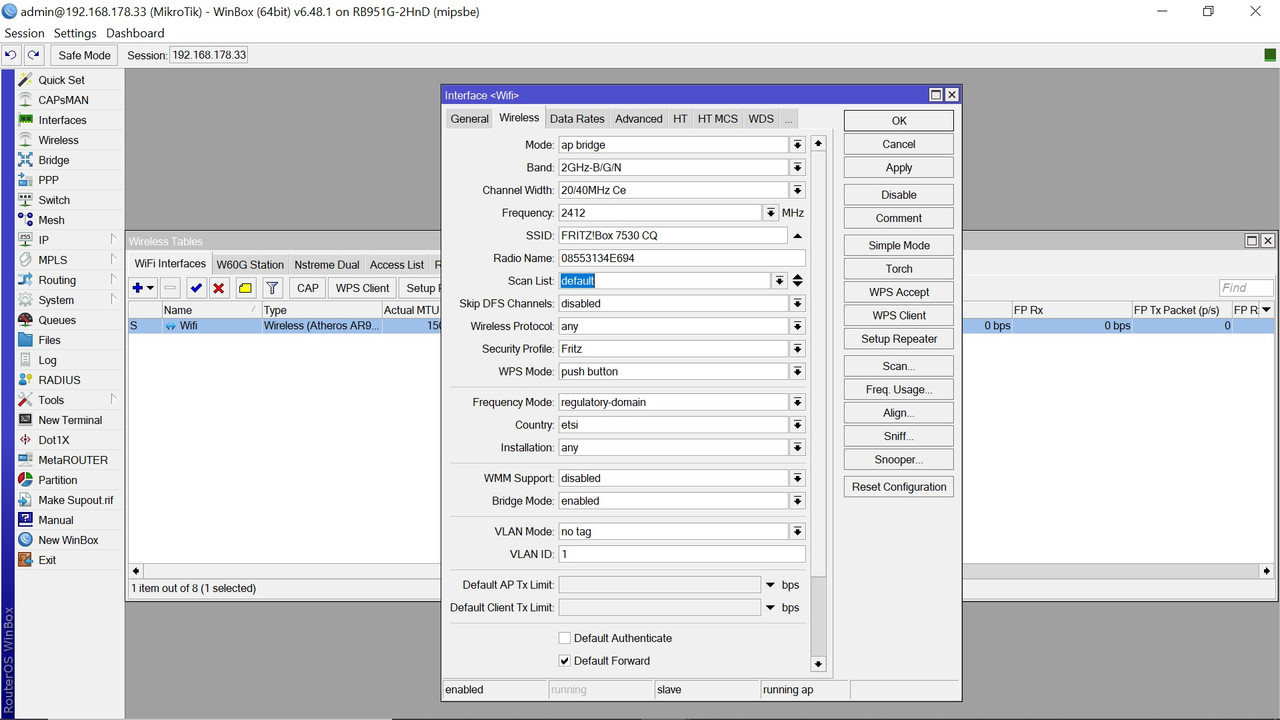Screen dimensions: 1280x720
Task: Switch to the Data Rates tab
Action: click(577, 119)
